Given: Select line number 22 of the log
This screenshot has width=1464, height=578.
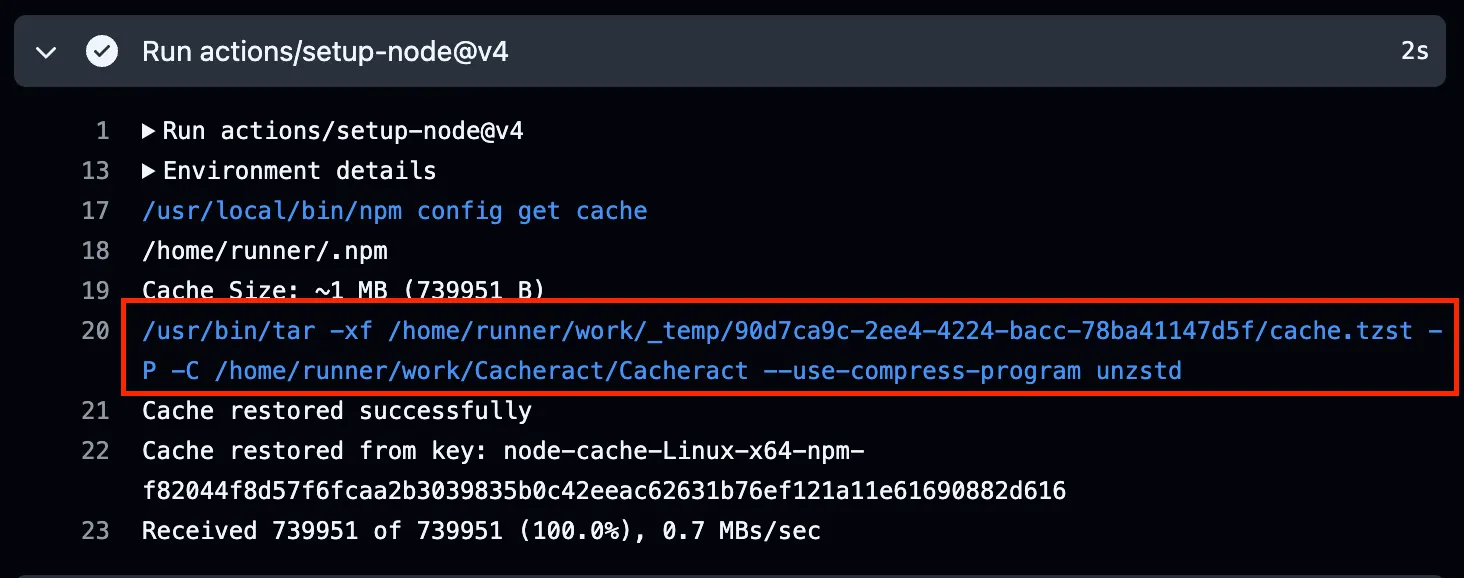Looking at the screenshot, I should [x=96, y=451].
